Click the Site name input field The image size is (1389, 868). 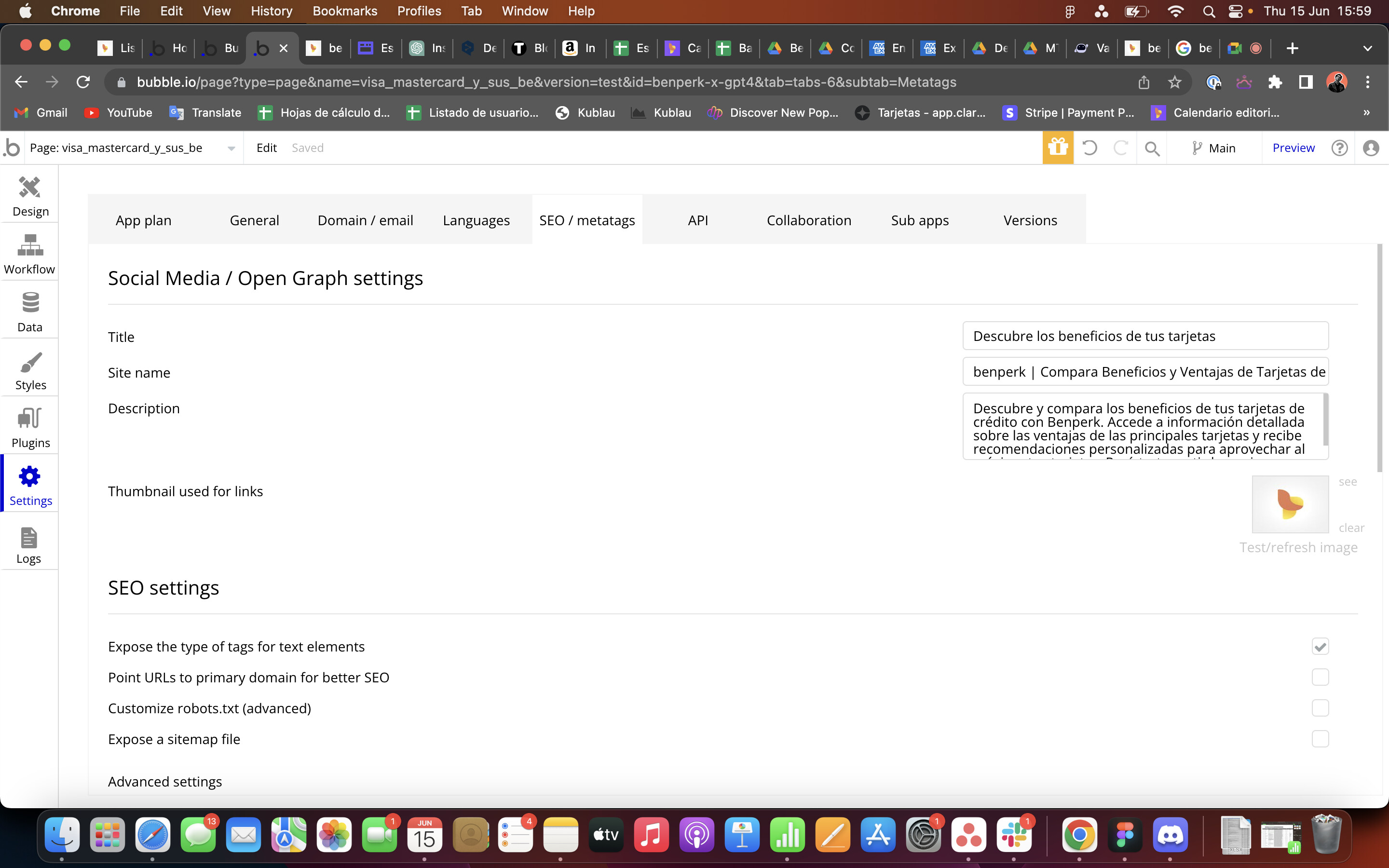(x=1145, y=372)
